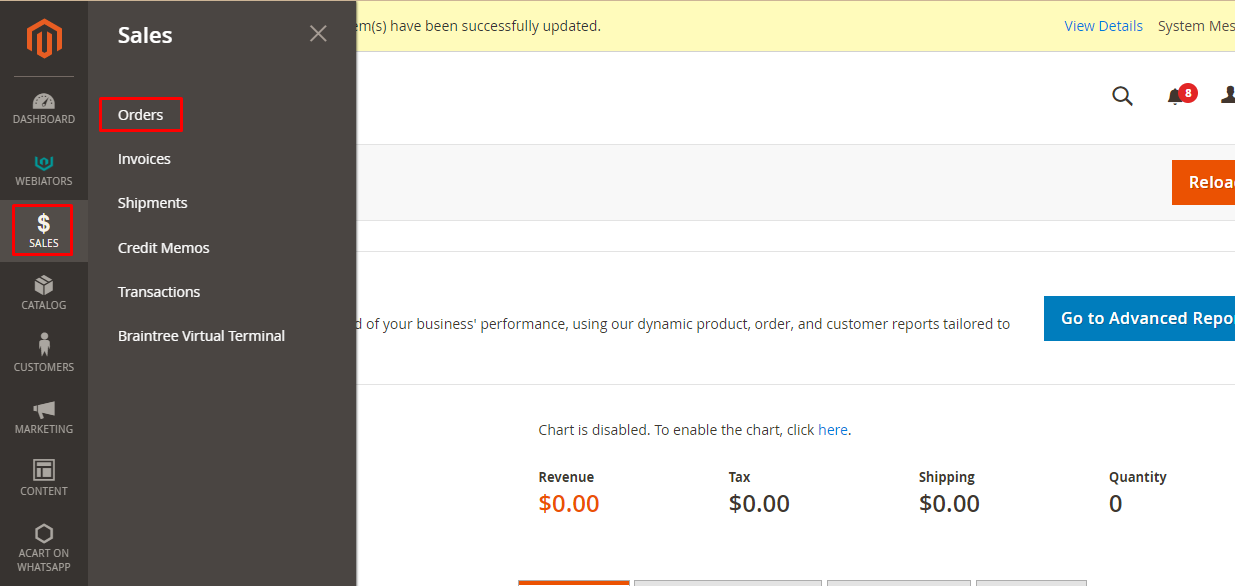Open Credit Memos menu item
The width and height of the screenshot is (1235, 586).
[x=163, y=248]
